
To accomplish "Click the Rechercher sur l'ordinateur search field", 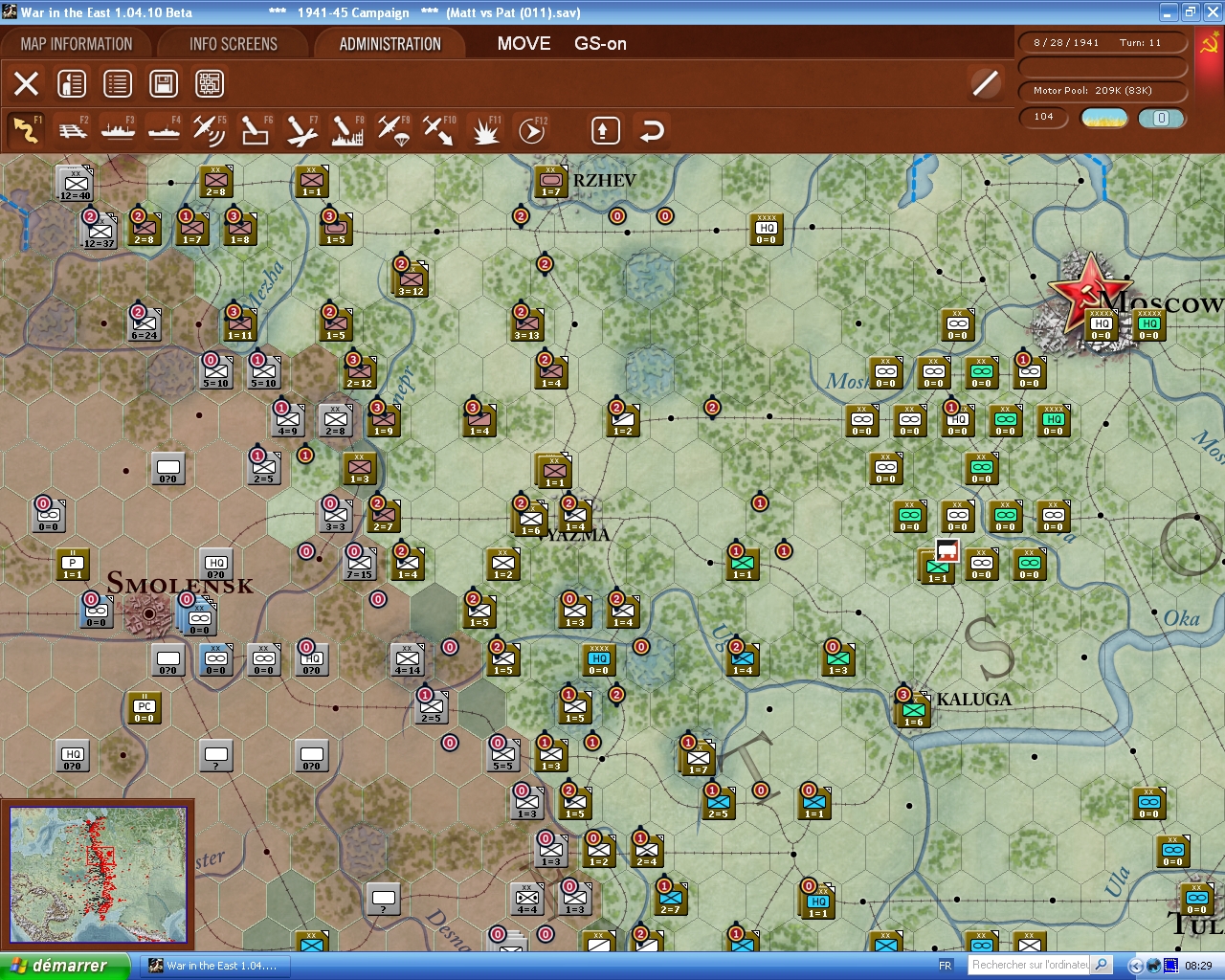I will click(1030, 965).
